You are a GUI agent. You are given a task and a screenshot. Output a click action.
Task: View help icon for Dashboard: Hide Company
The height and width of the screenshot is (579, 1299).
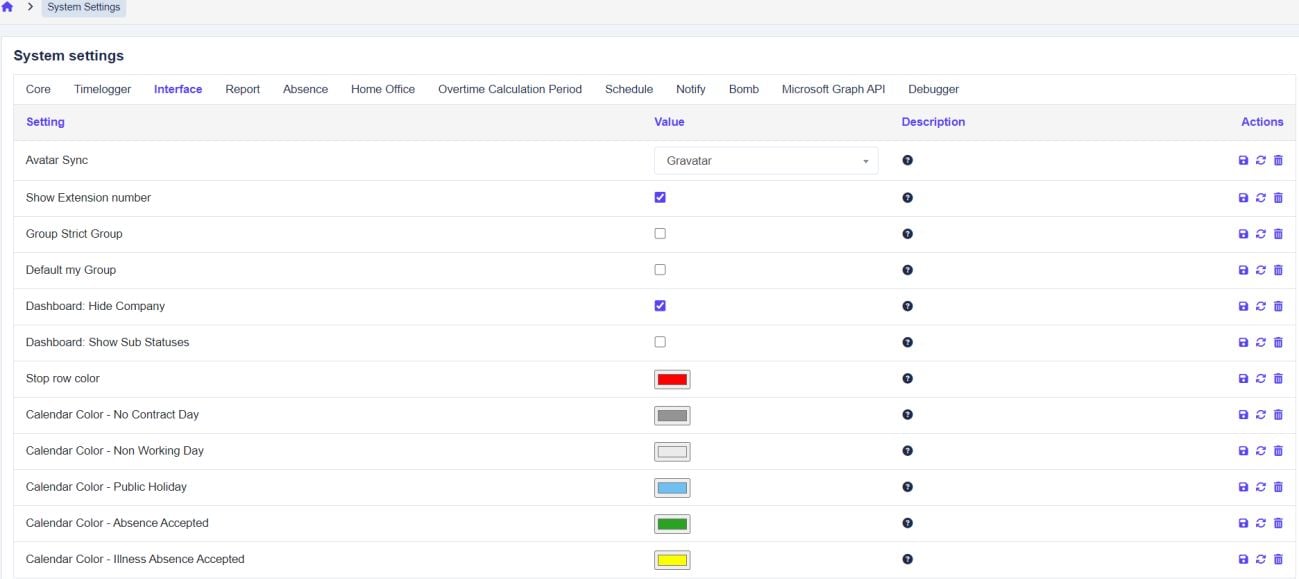click(907, 306)
